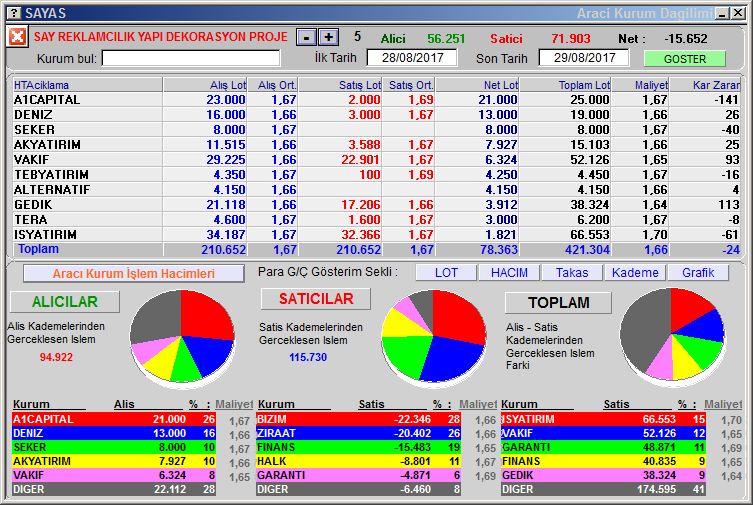Click the ALICILAR button

click(65, 301)
